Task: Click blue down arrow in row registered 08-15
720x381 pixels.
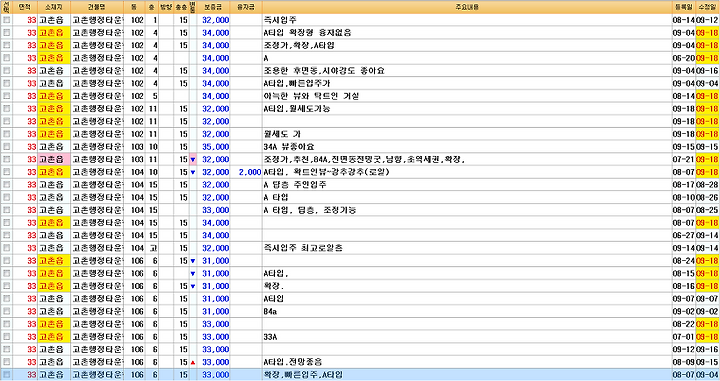Action: coord(193,274)
